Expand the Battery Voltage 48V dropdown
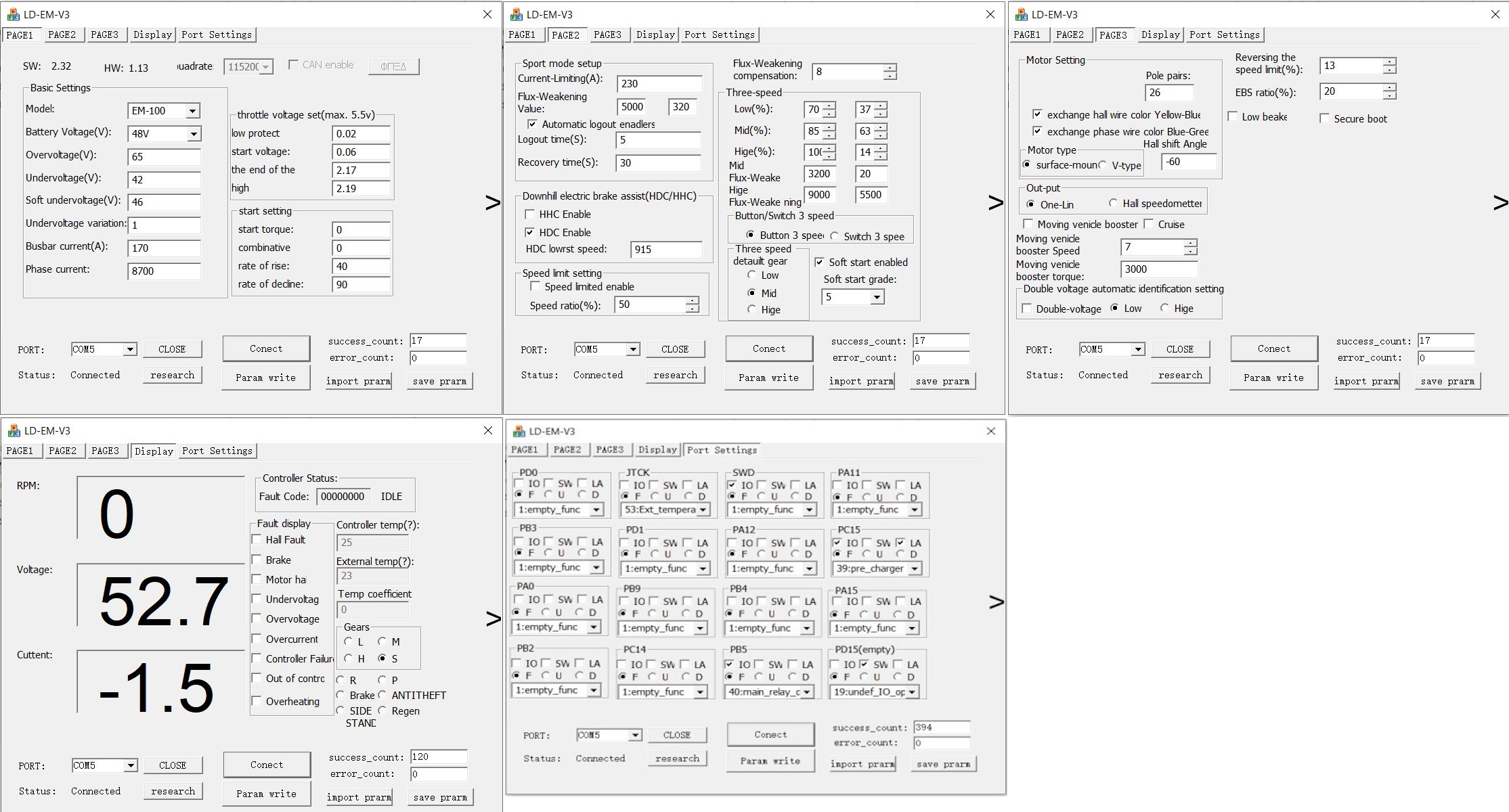 click(x=194, y=134)
